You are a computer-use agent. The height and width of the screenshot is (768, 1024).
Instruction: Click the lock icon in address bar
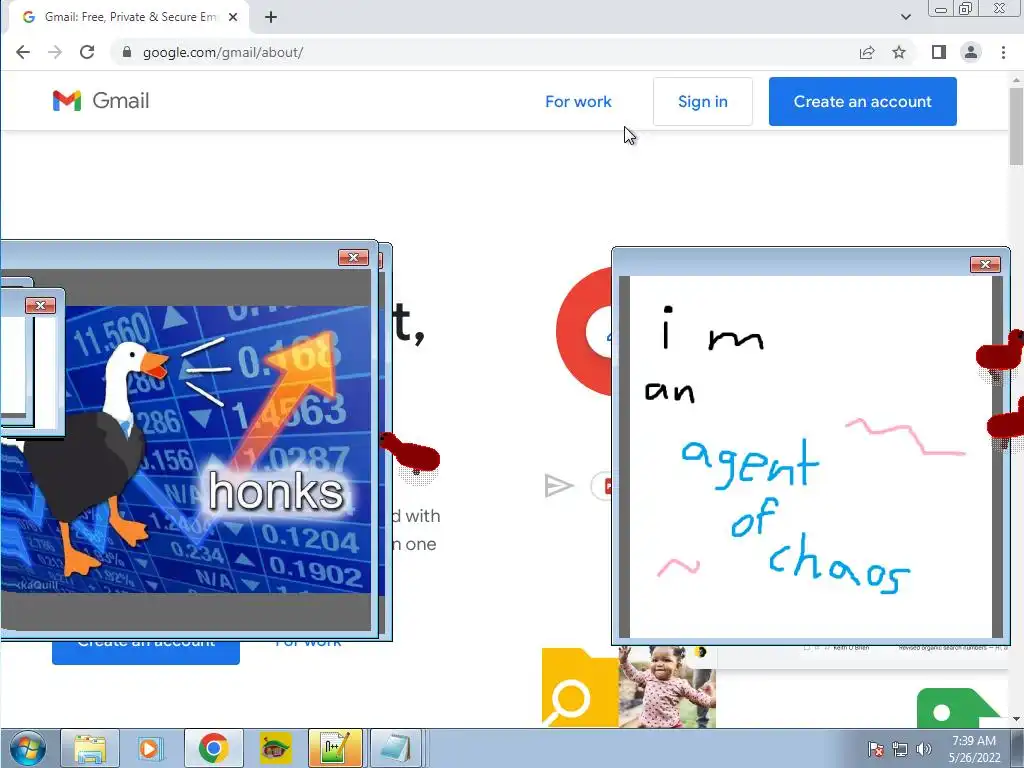click(x=127, y=52)
